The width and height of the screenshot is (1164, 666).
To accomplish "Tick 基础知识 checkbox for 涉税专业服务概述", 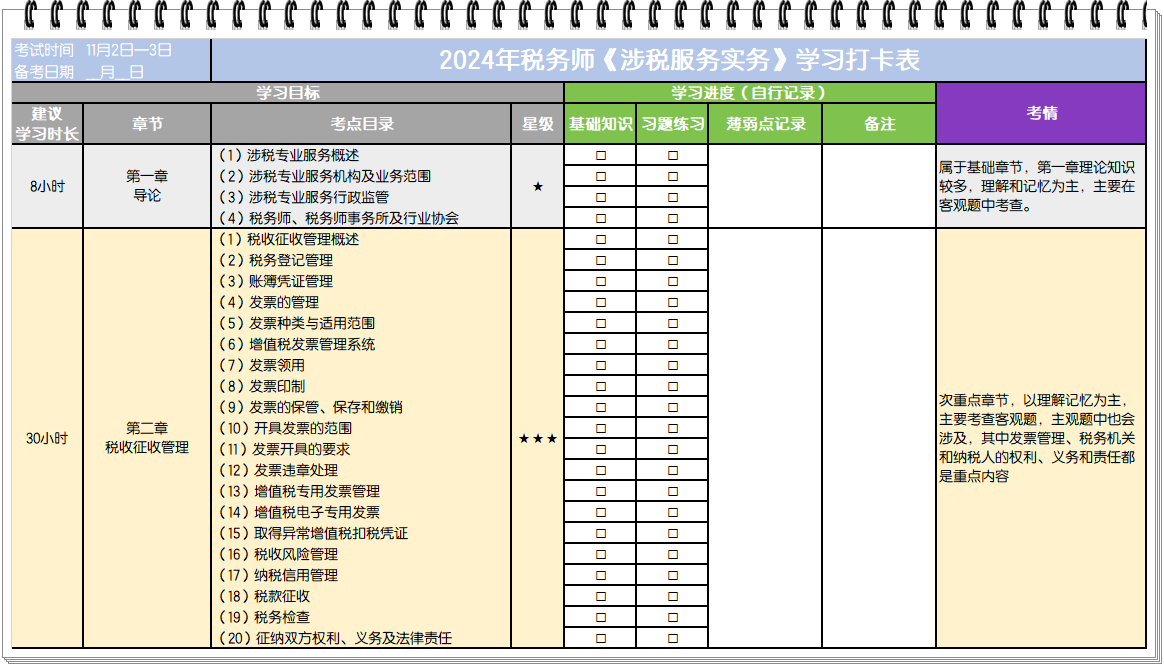I will point(601,155).
